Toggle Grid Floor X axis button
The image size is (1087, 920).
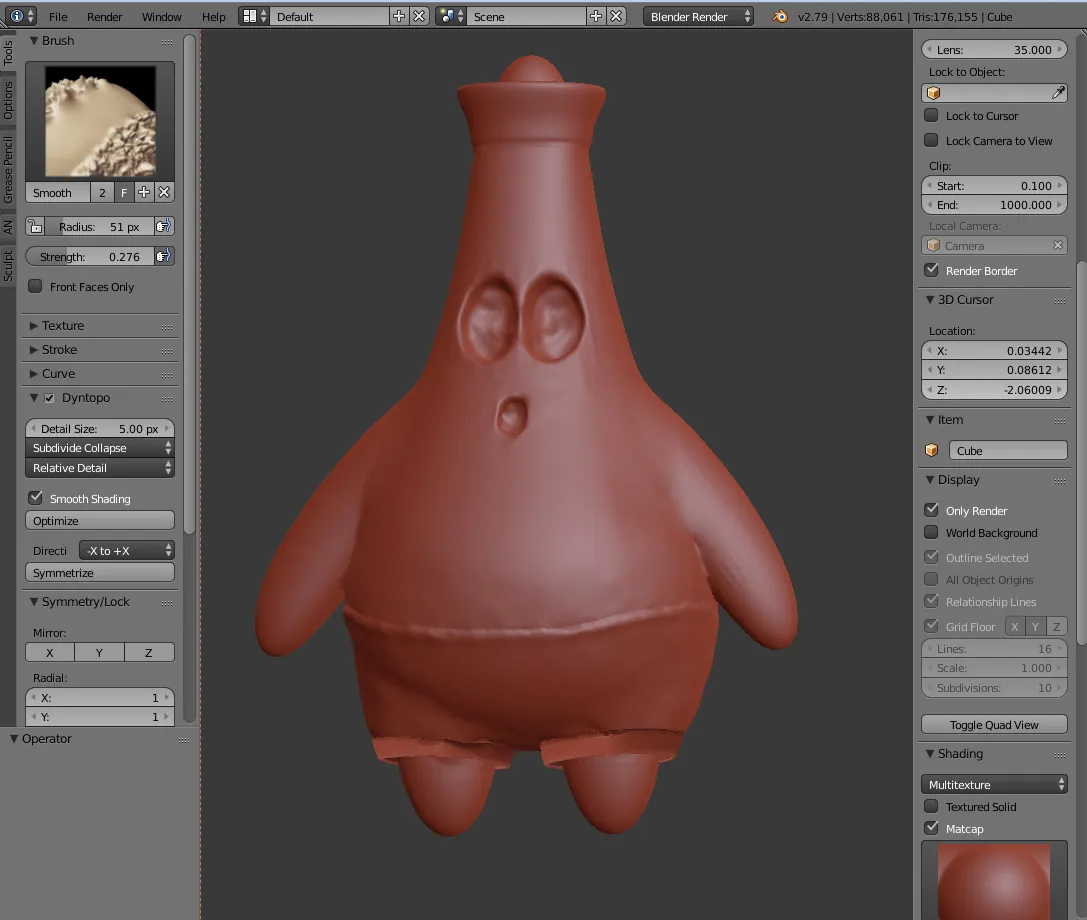click(x=1014, y=627)
